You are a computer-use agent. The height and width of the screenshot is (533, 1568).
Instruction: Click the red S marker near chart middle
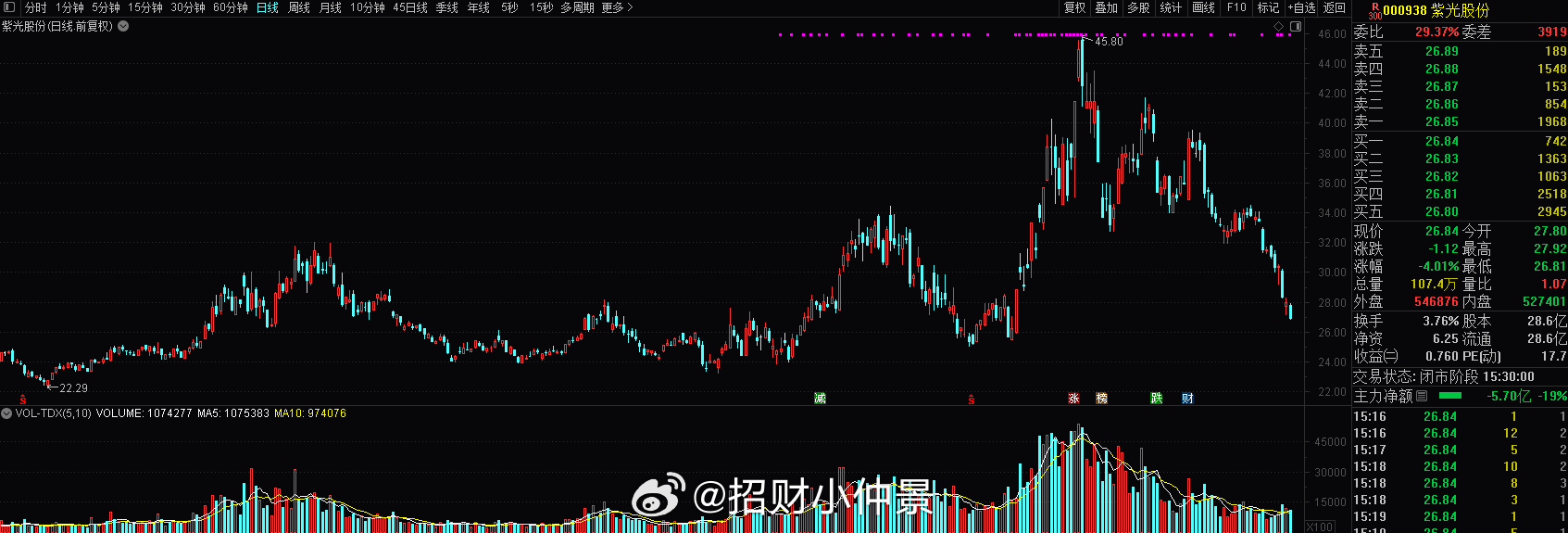pos(971,400)
